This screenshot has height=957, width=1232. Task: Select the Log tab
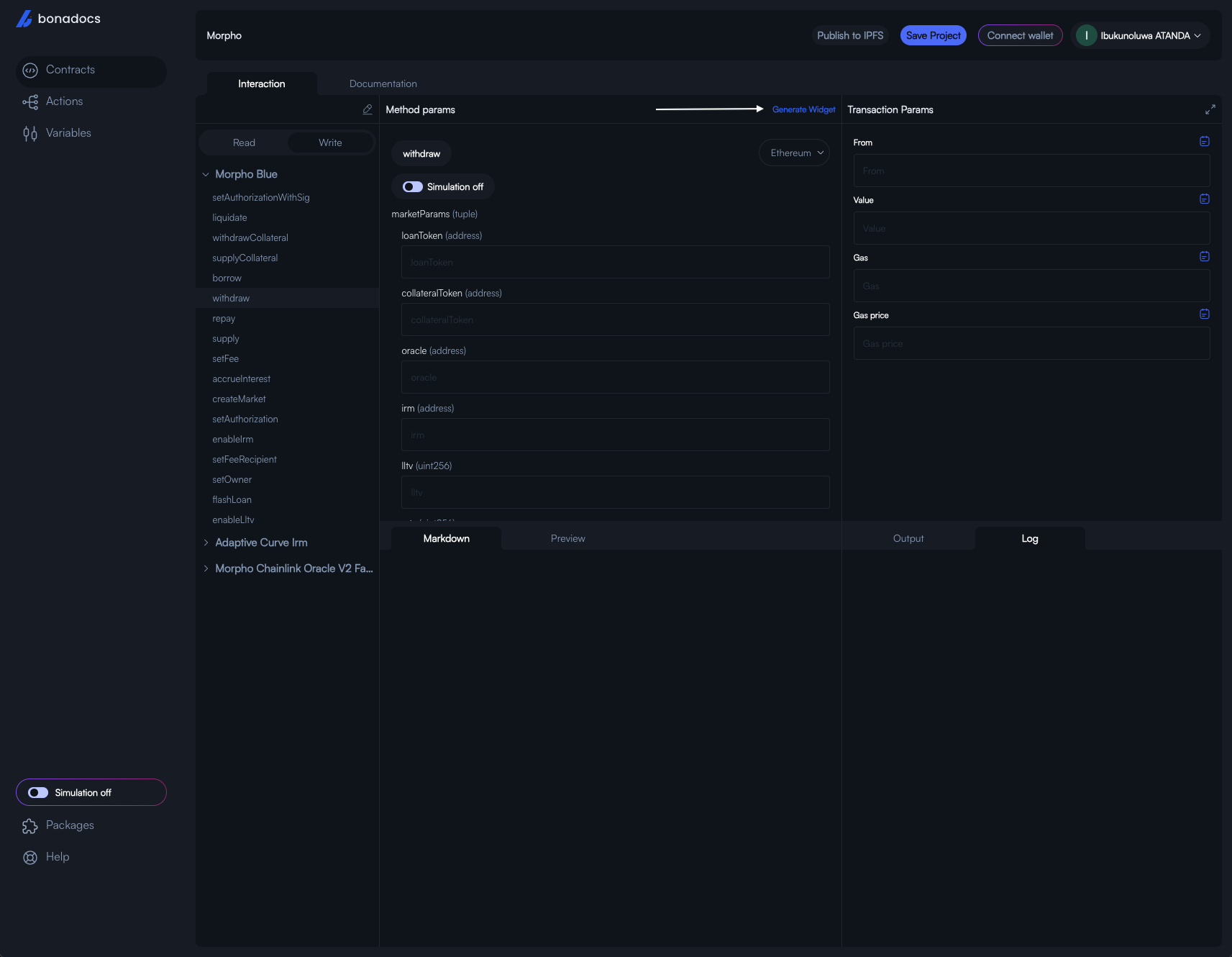point(1030,538)
